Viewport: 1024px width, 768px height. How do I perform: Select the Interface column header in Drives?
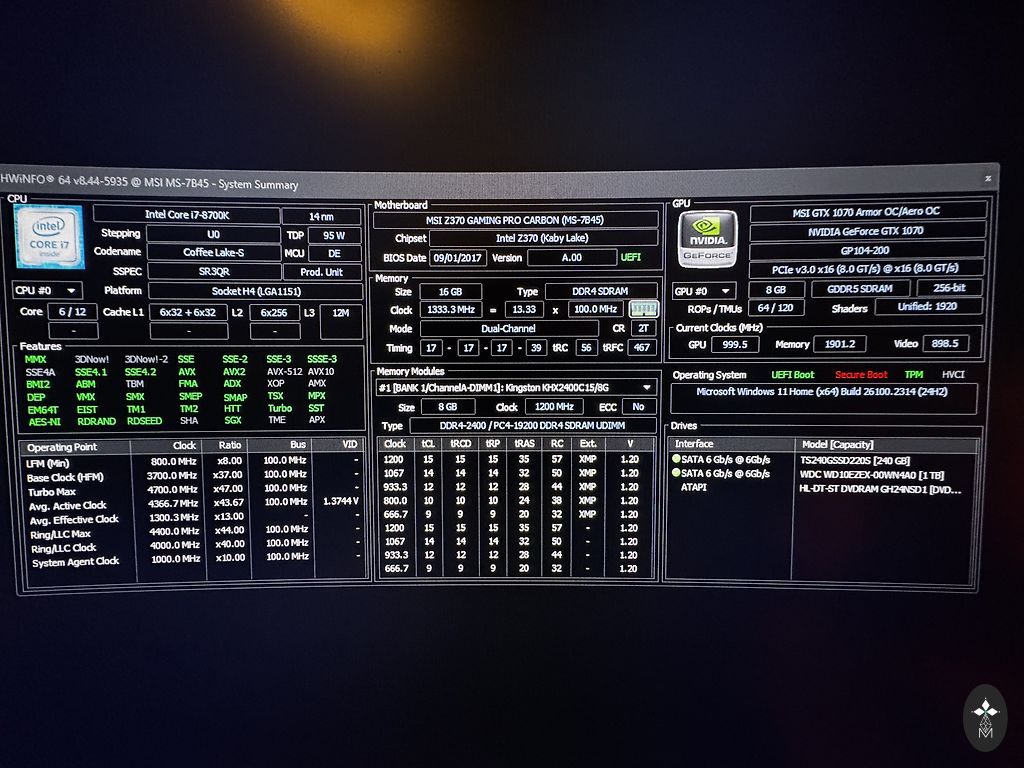[696, 444]
